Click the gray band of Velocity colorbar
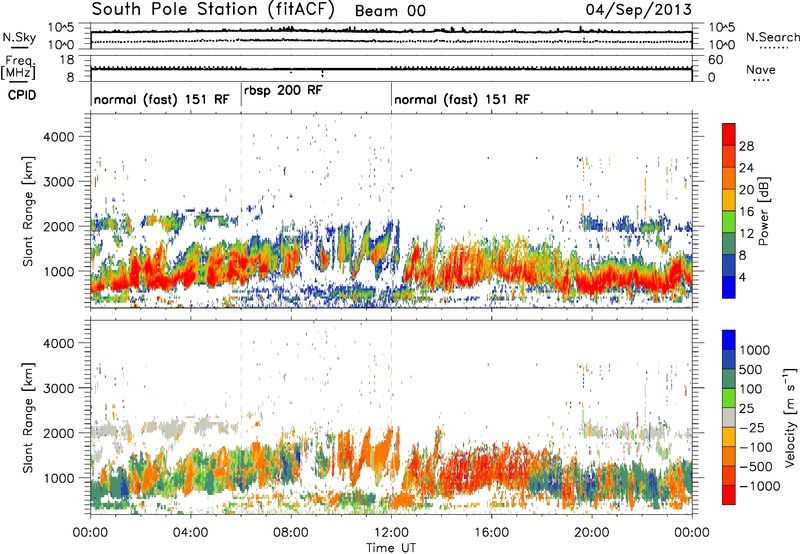Screen dimensions: 800x554 [729, 417]
